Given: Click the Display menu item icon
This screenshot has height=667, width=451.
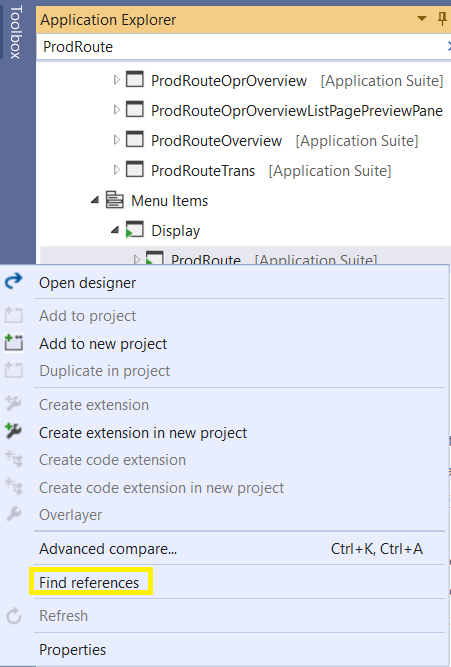Looking at the screenshot, I should 134,230.
